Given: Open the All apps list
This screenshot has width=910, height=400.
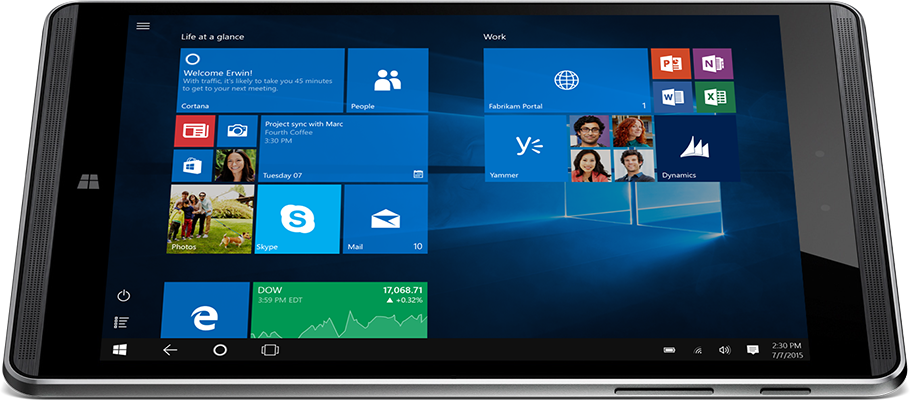Looking at the screenshot, I should pos(122,322).
